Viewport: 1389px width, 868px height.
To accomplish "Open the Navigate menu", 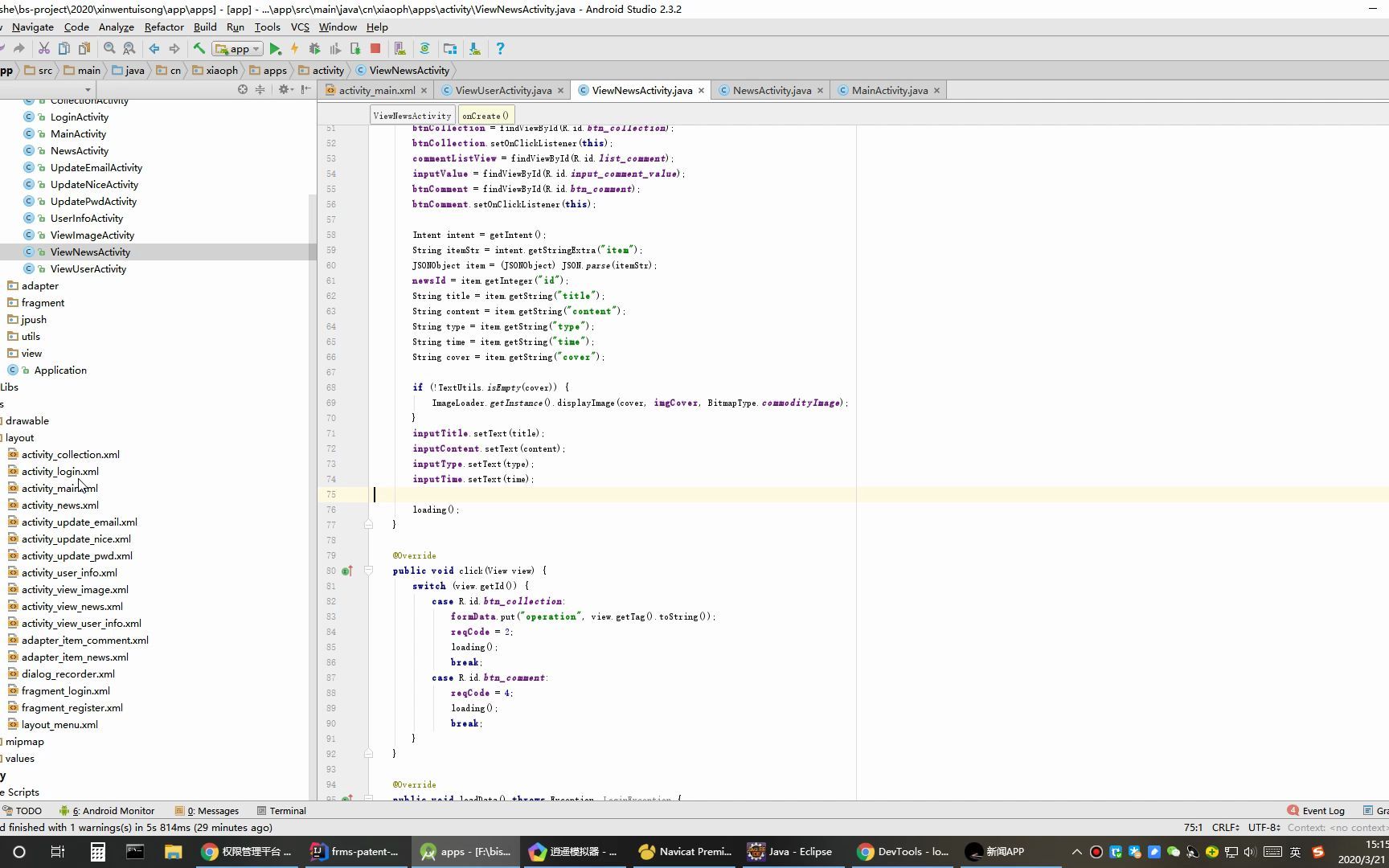I will [x=33, y=27].
